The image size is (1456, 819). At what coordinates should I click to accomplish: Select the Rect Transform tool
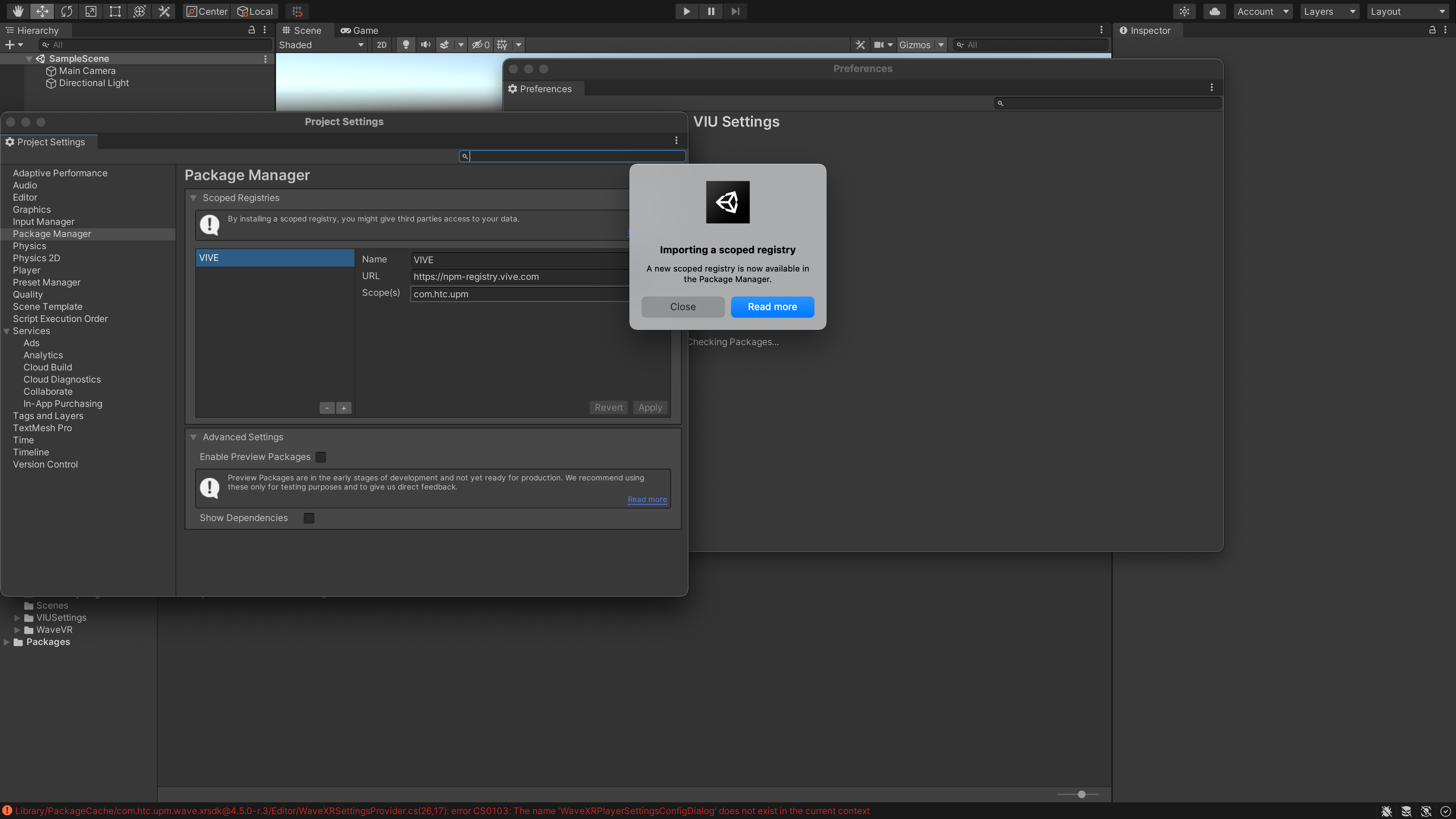click(115, 11)
